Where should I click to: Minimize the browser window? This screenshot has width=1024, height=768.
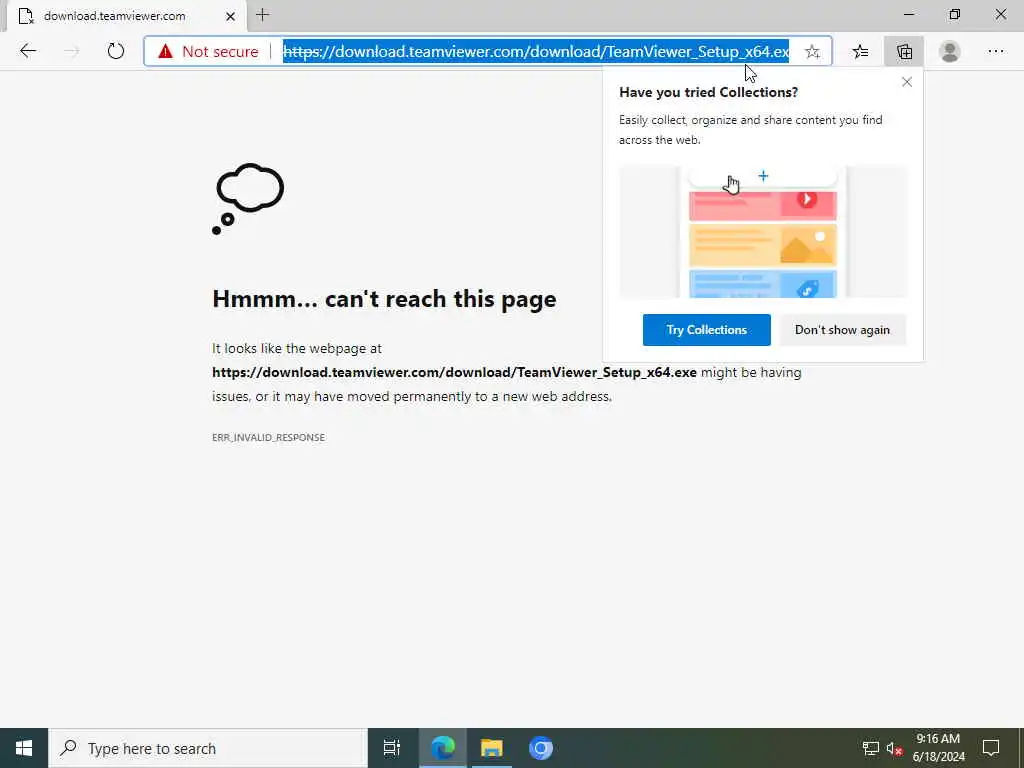pyautogui.click(x=909, y=14)
